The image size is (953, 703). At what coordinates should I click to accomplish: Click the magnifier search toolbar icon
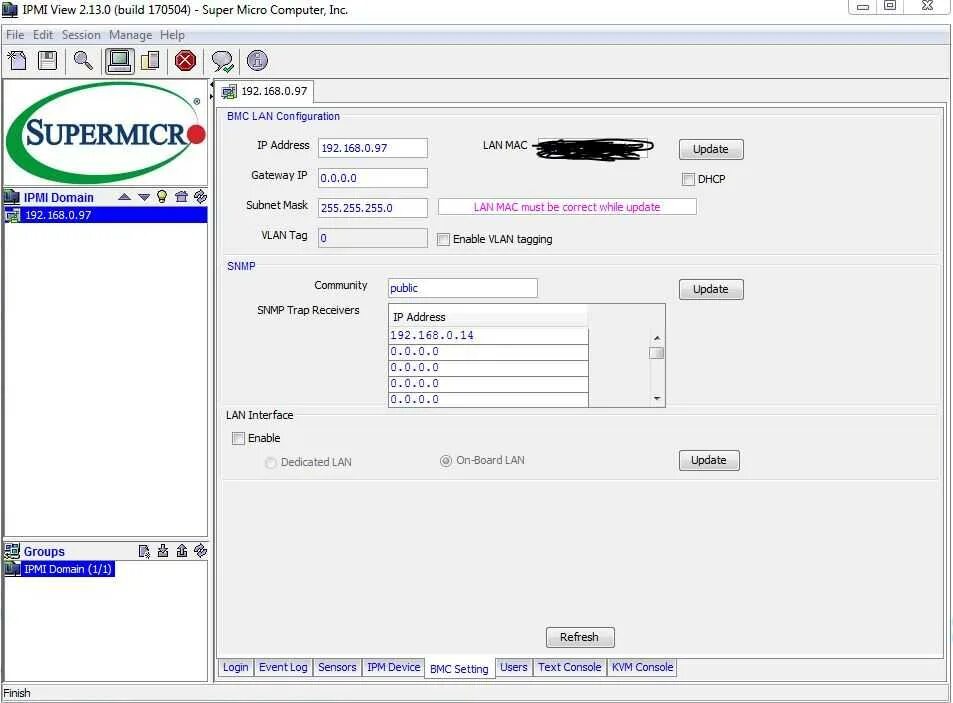tap(83, 61)
